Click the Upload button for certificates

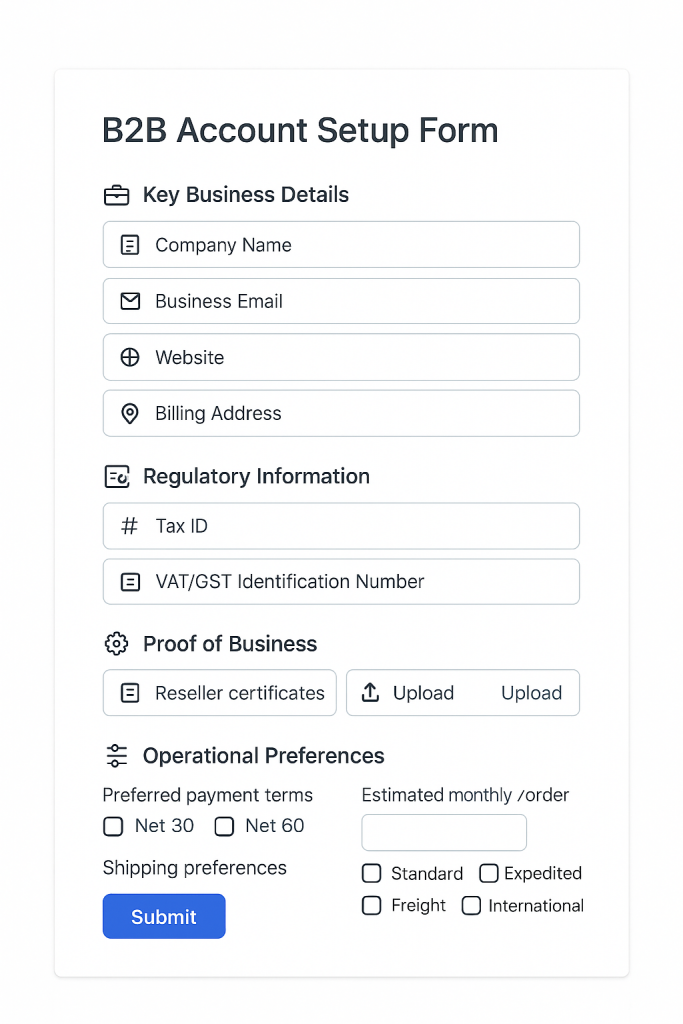click(462, 693)
